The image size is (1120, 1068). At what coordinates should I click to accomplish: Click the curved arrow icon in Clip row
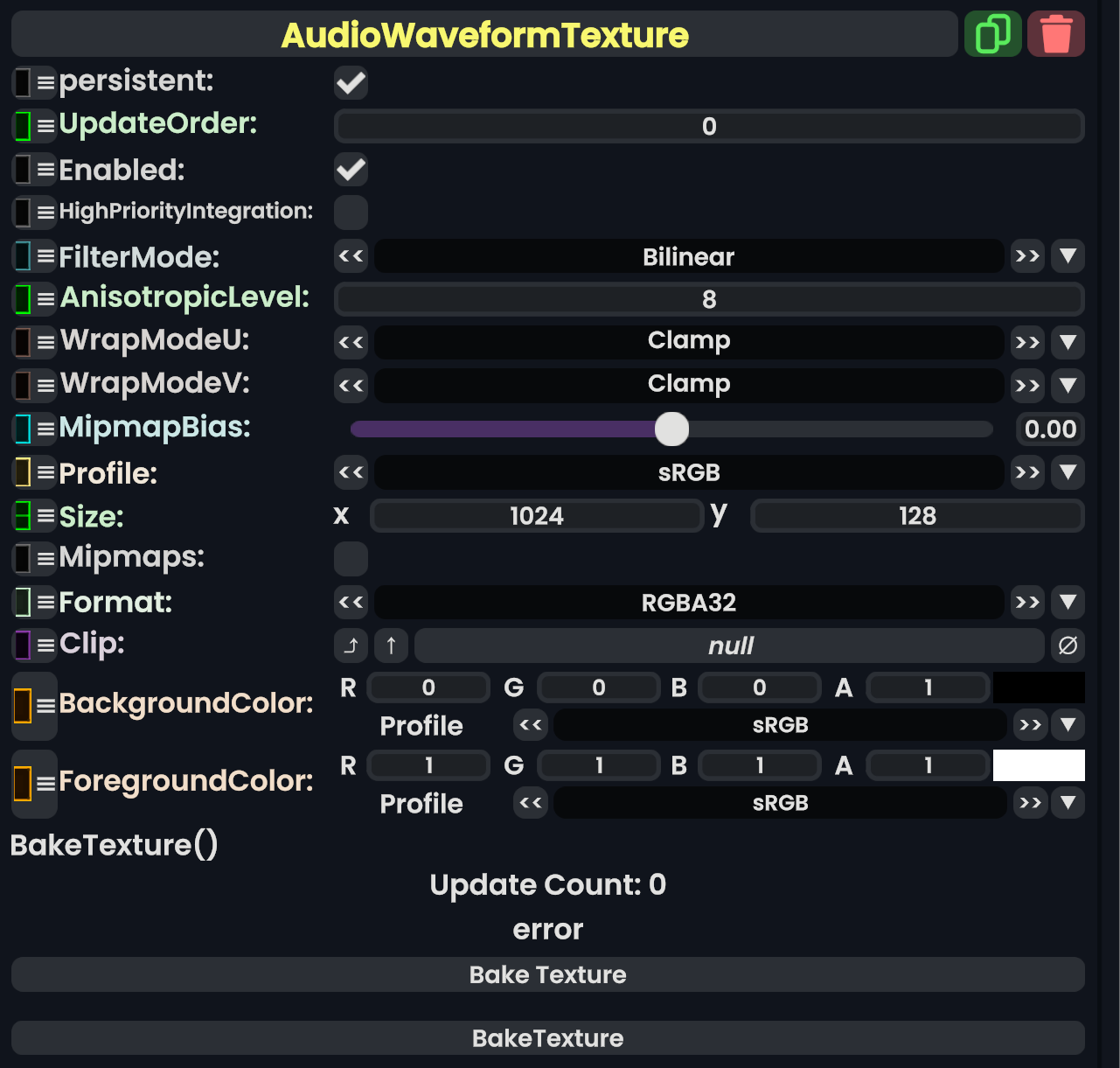[x=351, y=646]
